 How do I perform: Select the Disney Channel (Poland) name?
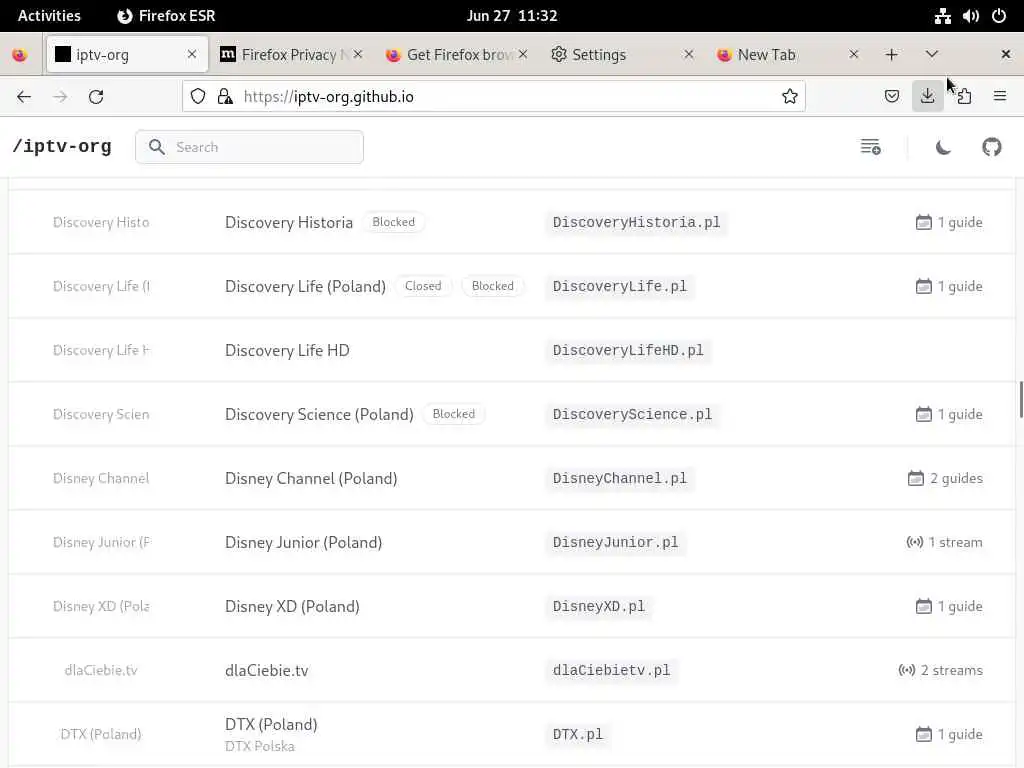[311, 478]
